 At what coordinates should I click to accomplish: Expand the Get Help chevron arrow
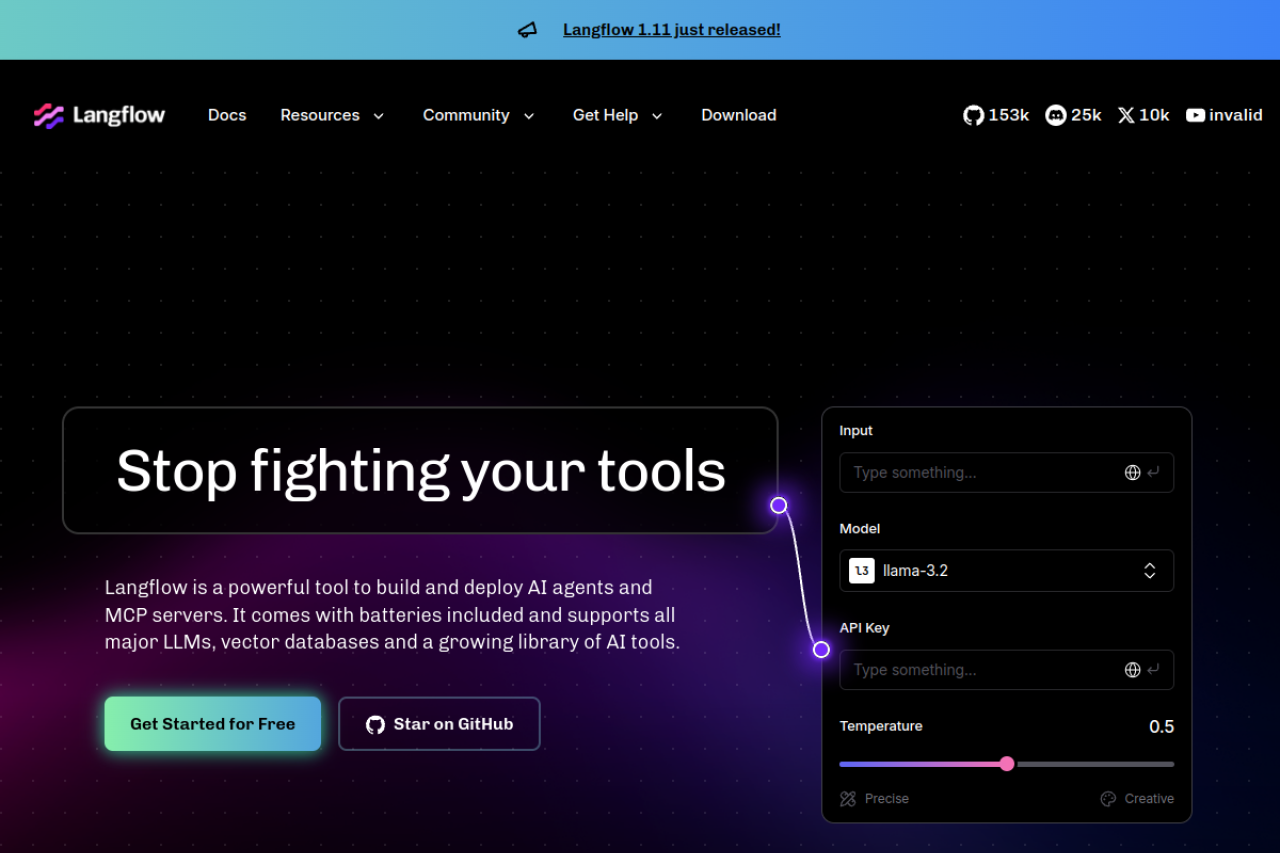[x=657, y=116]
